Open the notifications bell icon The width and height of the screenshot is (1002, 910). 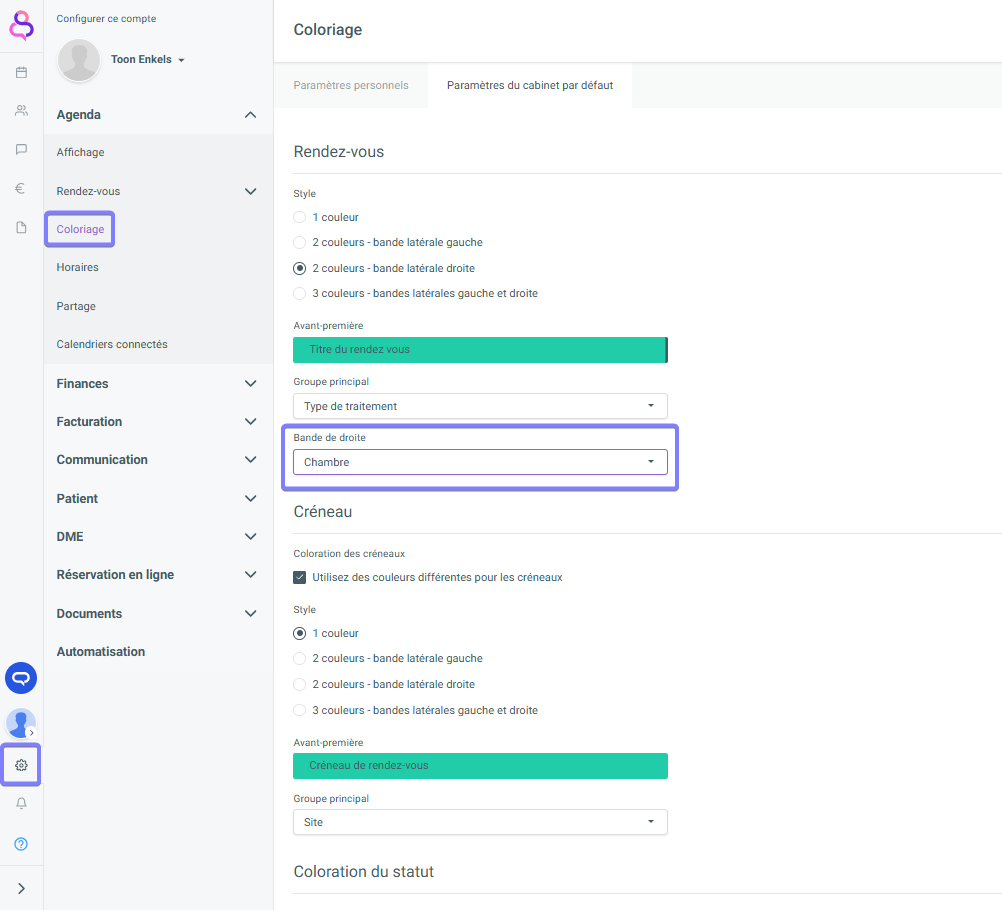coord(21,804)
